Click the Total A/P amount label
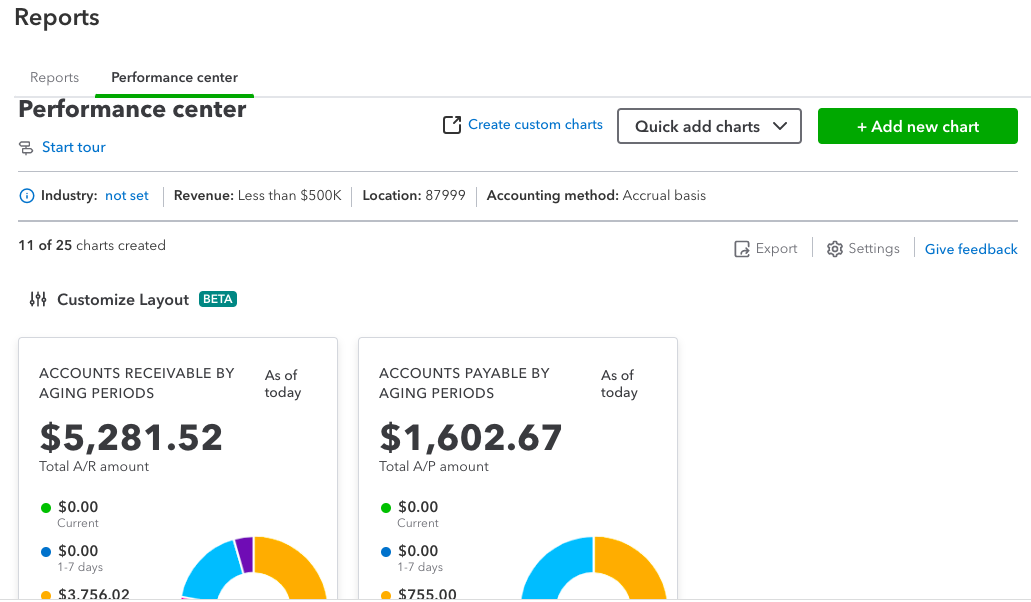1031x602 pixels. 434,467
